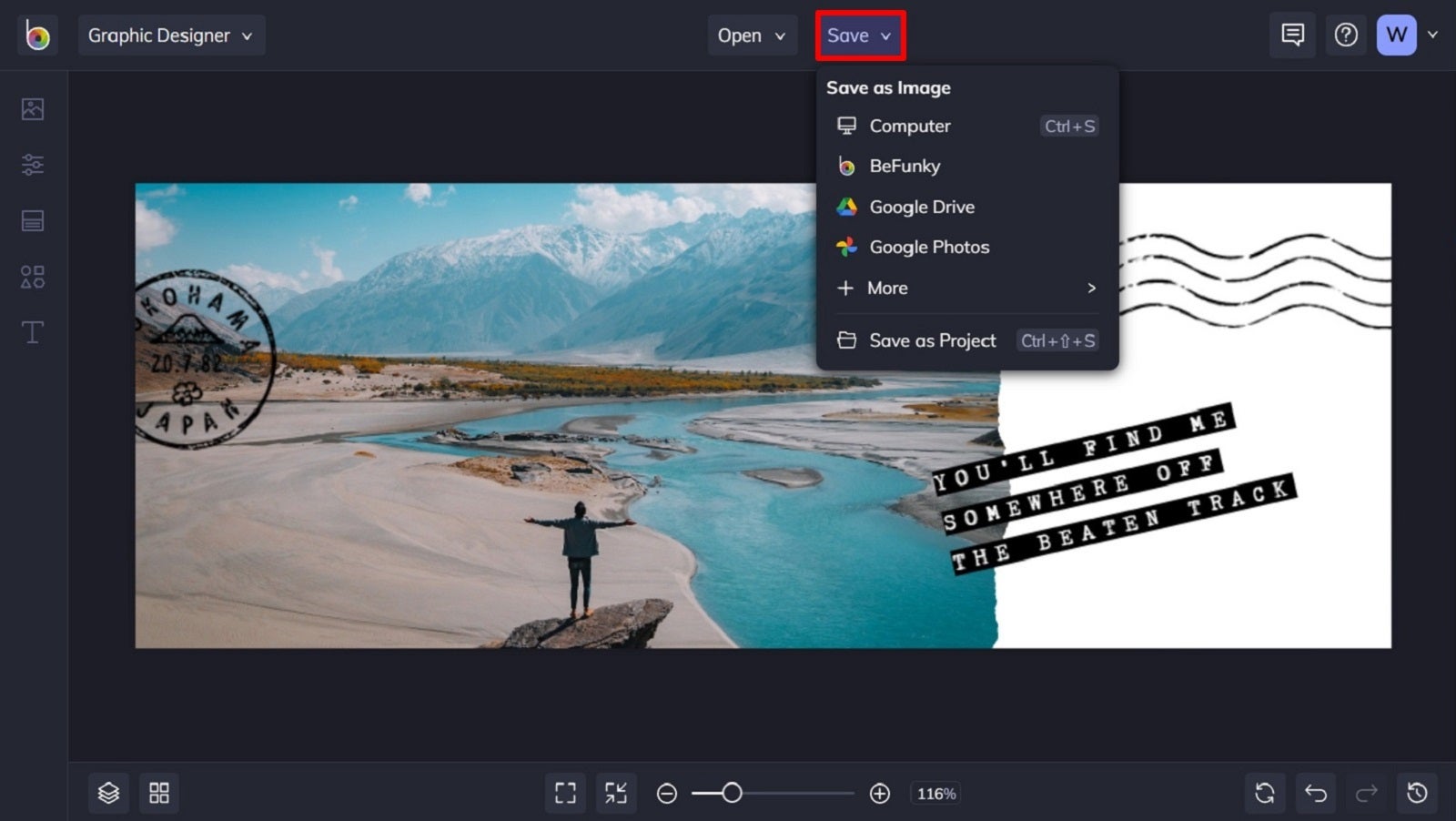This screenshot has height=821, width=1456.
Task: Open the Open file dropdown
Action: (752, 35)
